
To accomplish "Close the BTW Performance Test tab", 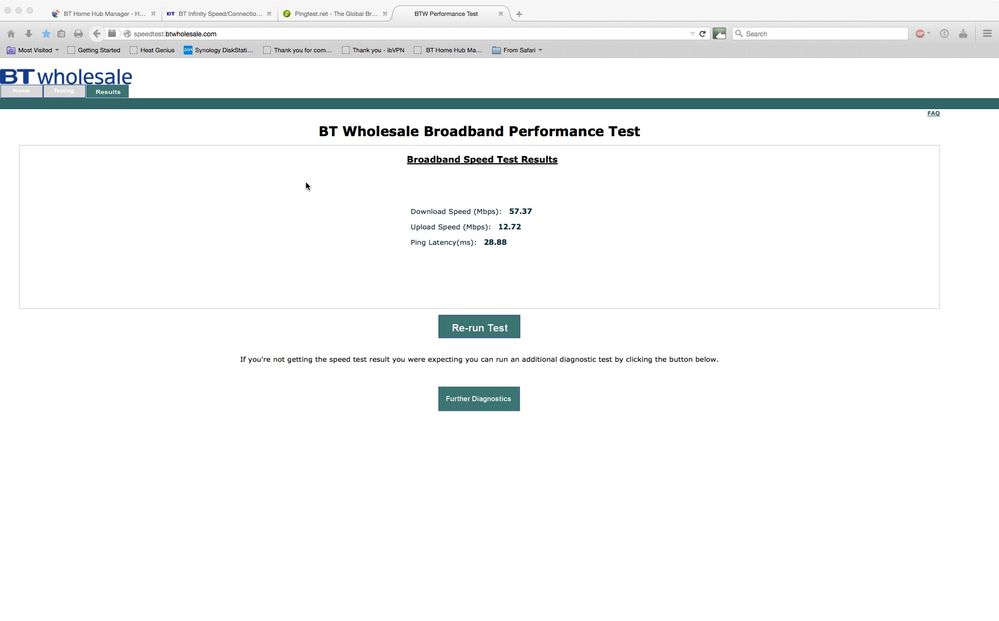I will pos(501,13).
